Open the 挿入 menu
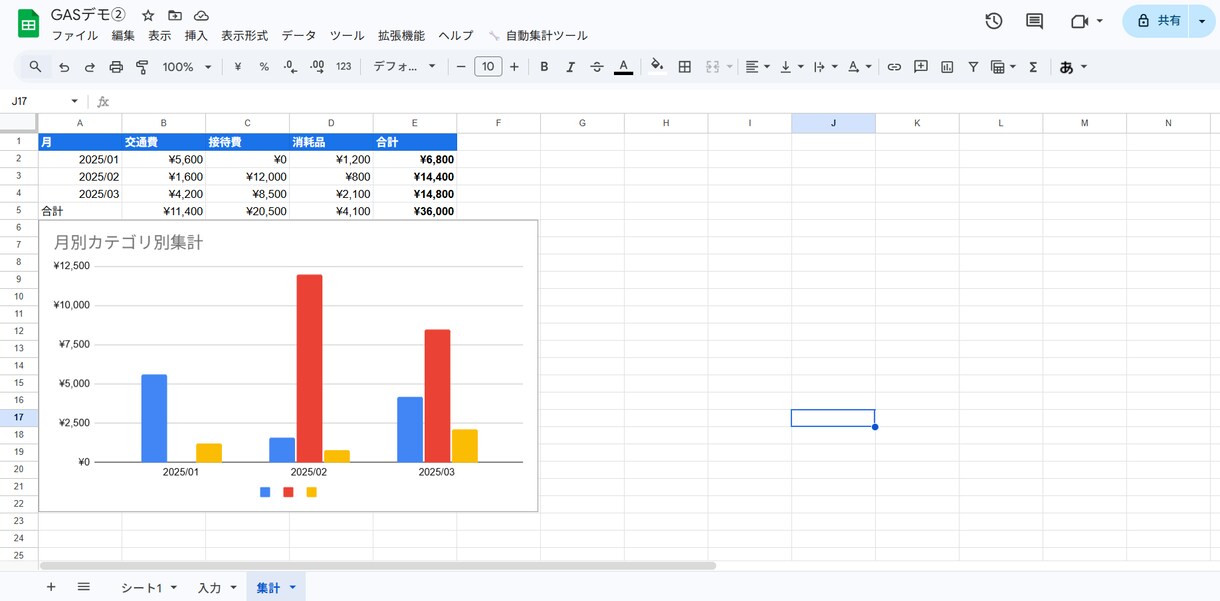 pos(196,36)
